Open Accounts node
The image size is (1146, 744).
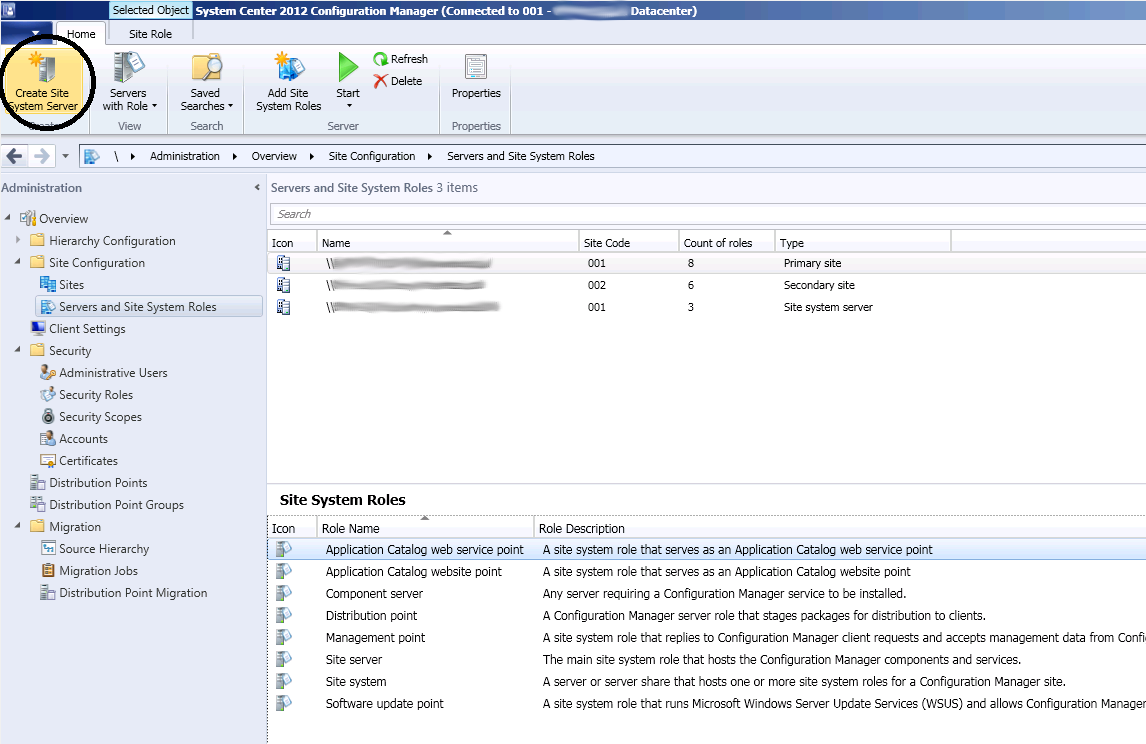coord(74,439)
